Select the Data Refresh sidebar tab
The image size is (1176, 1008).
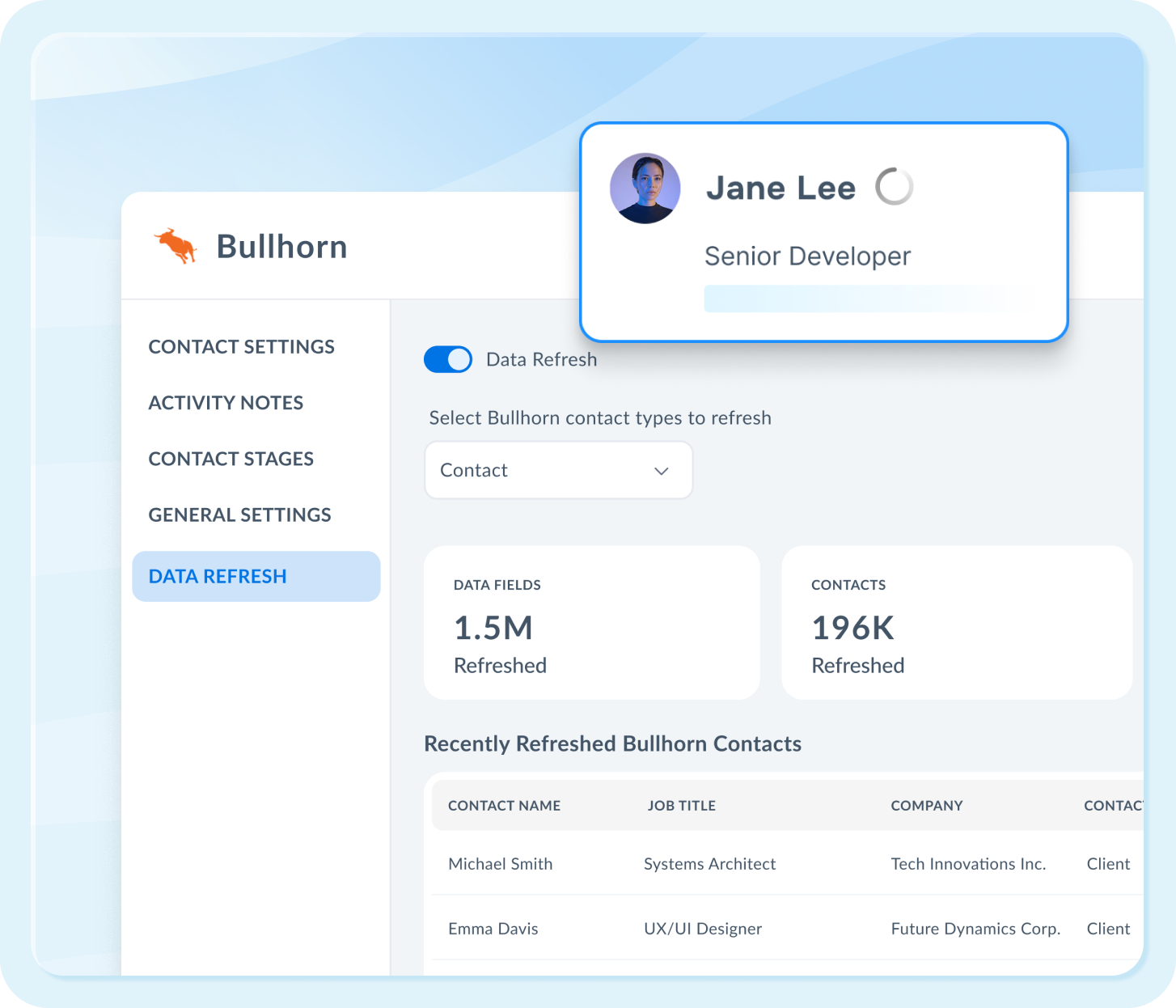(x=256, y=576)
